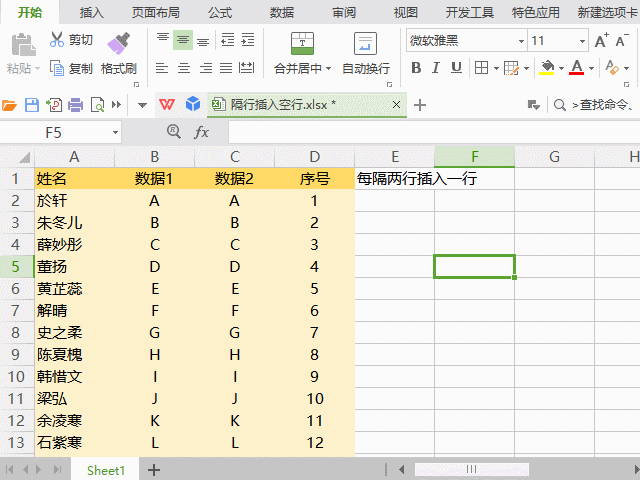Open a new document tab
Viewport: 640px width, 480px height.
tap(420, 105)
